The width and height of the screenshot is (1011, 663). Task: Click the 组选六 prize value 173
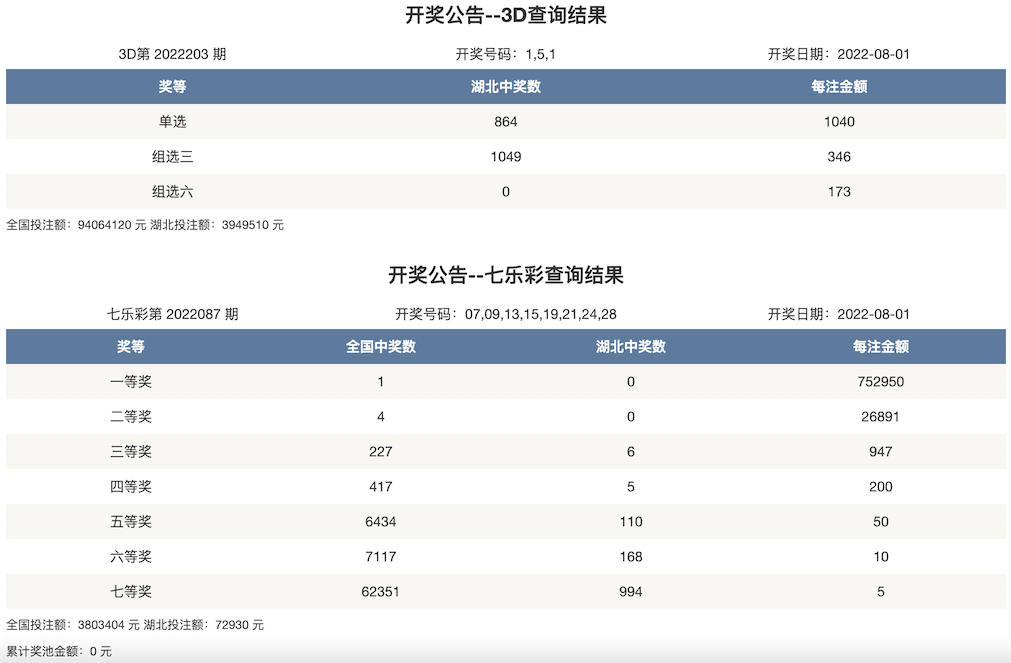pyautogui.click(x=839, y=192)
